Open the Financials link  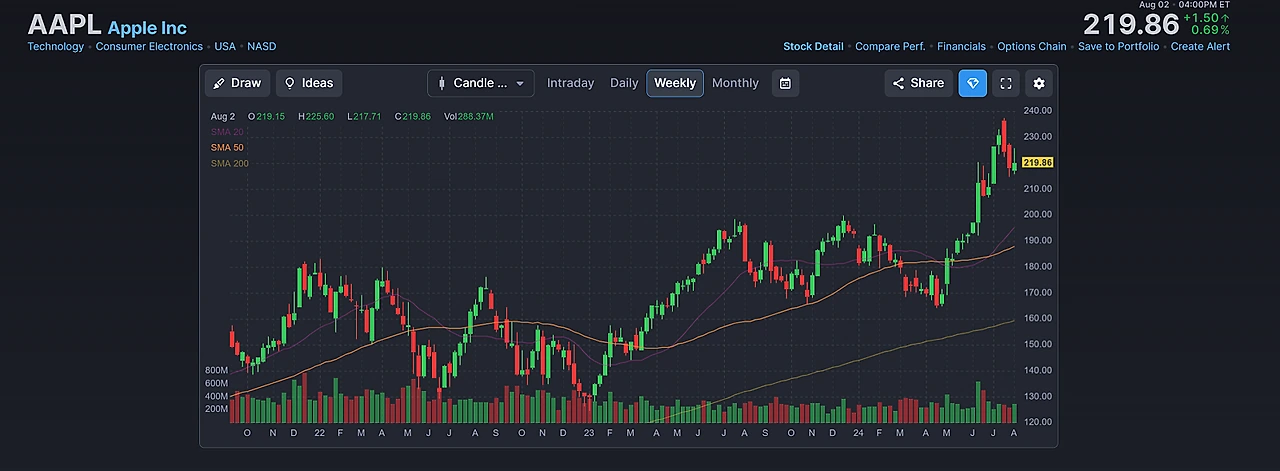[x=961, y=46]
